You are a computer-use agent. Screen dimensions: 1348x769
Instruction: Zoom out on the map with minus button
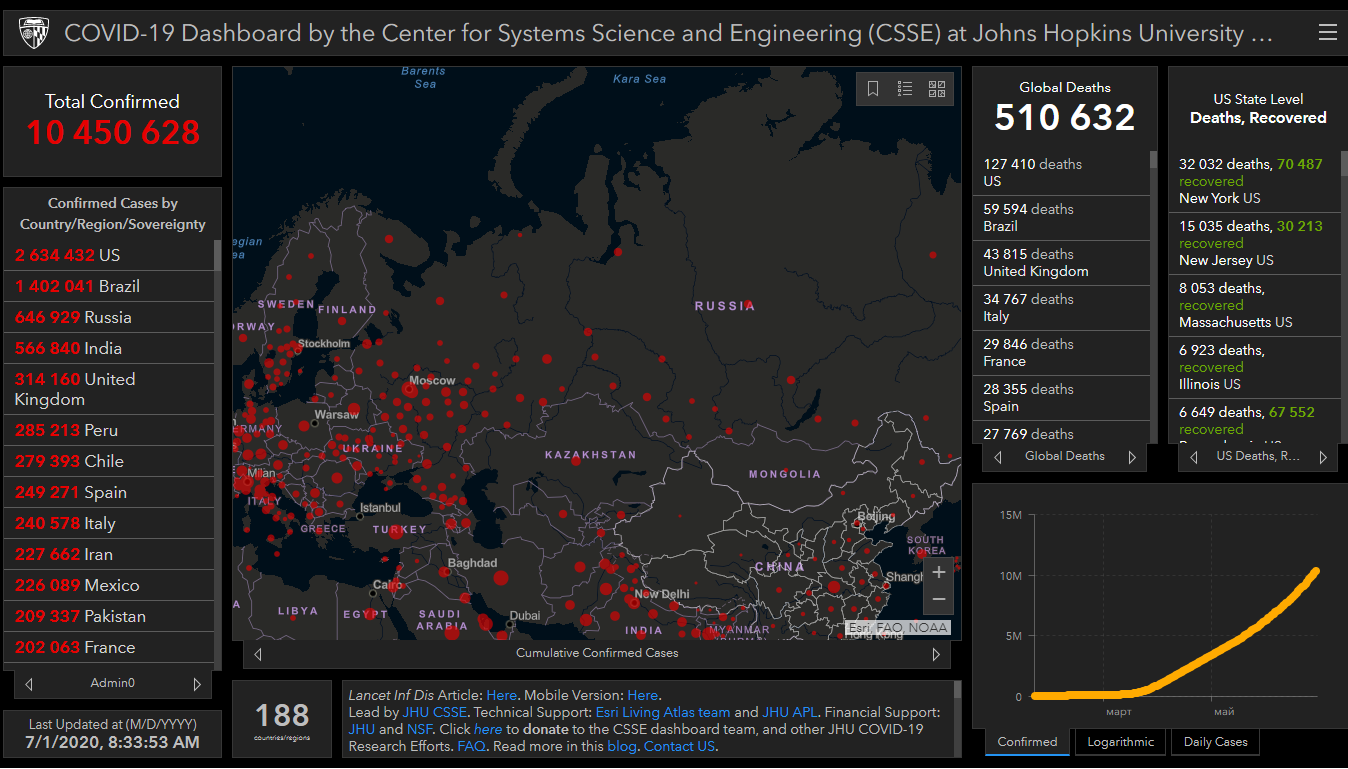pyautogui.click(x=939, y=599)
